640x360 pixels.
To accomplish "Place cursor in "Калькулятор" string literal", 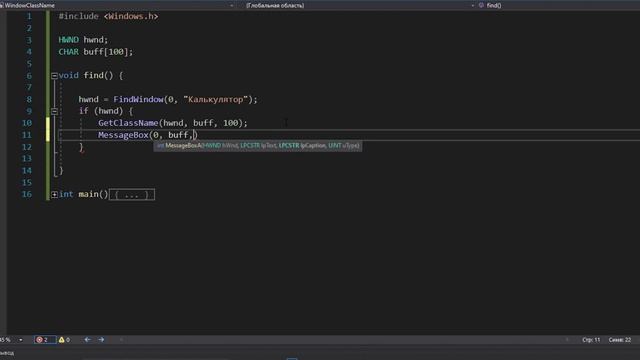I will point(216,99).
